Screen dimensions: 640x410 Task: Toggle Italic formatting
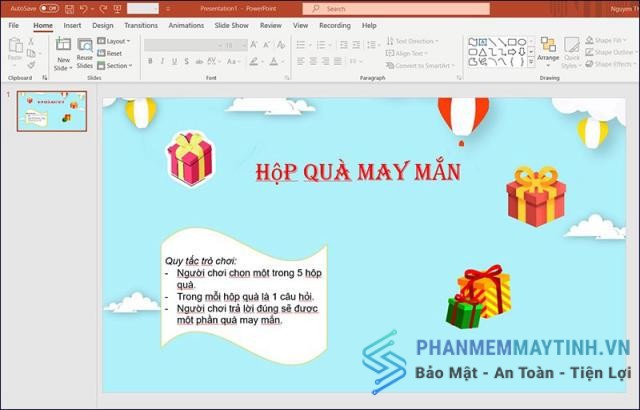(x=162, y=62)
